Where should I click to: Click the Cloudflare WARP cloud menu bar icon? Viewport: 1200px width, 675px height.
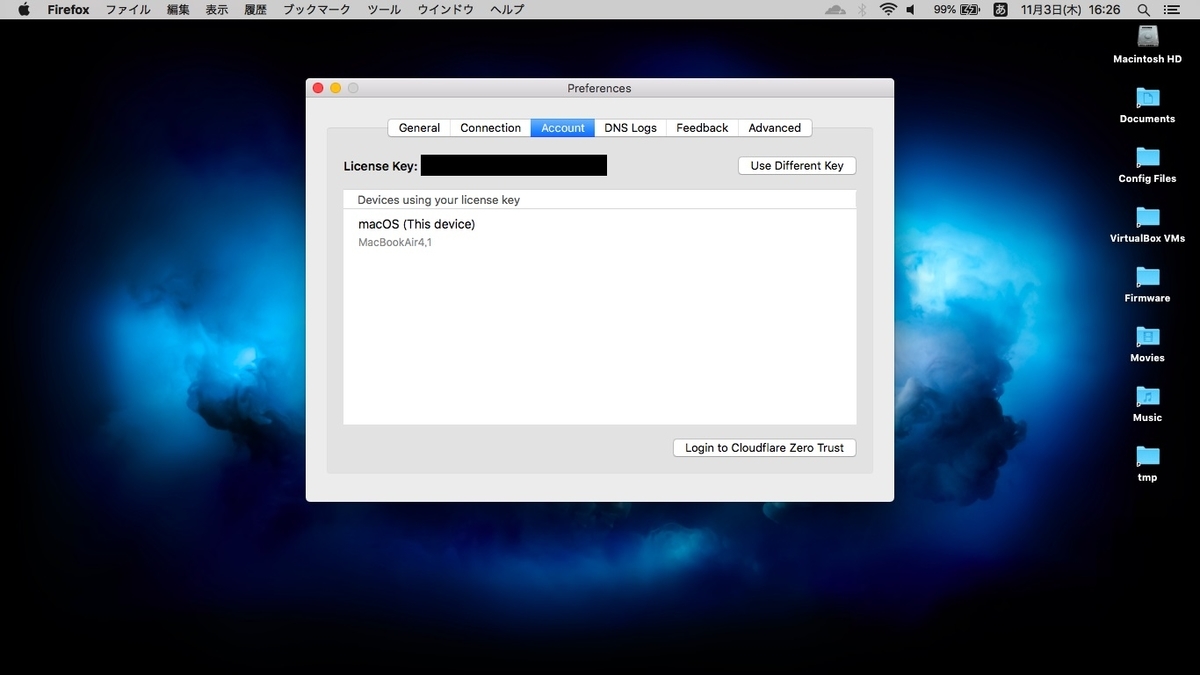coord(835,9)
